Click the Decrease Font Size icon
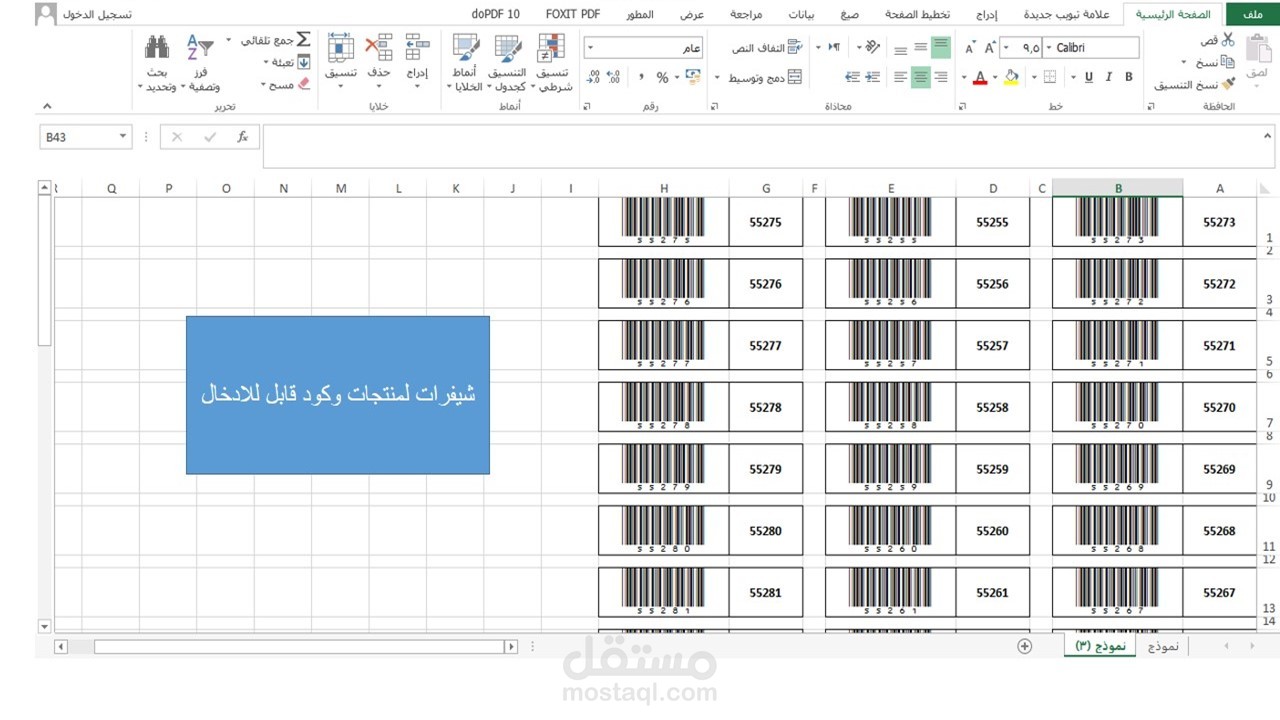 [x=970, y=47]
